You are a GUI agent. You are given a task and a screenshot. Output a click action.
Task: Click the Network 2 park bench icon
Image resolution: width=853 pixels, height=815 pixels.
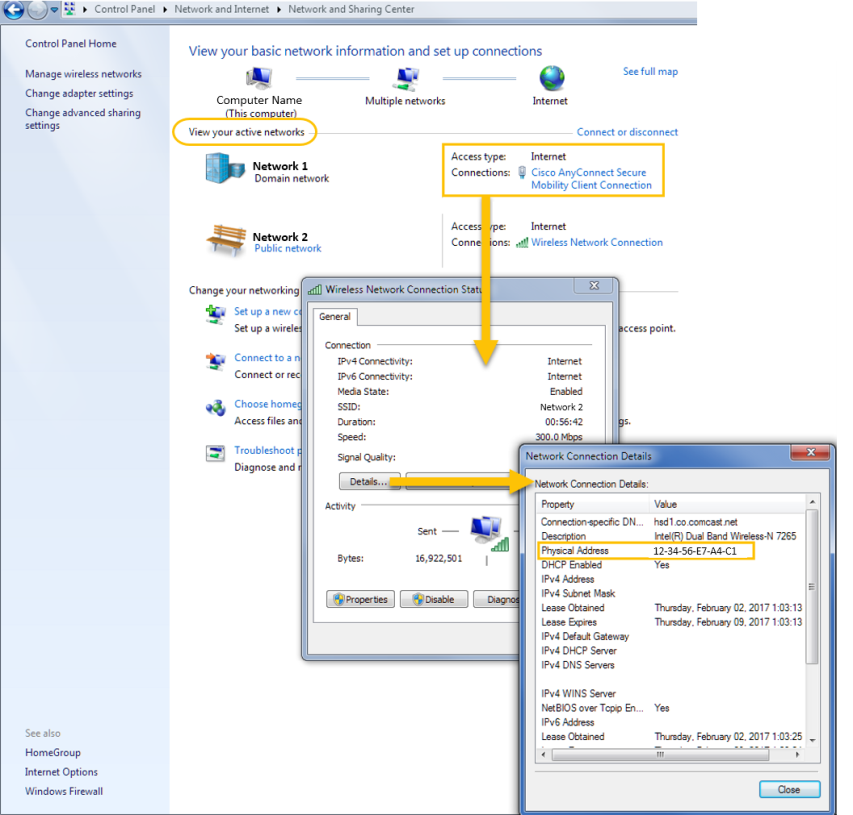225,240
